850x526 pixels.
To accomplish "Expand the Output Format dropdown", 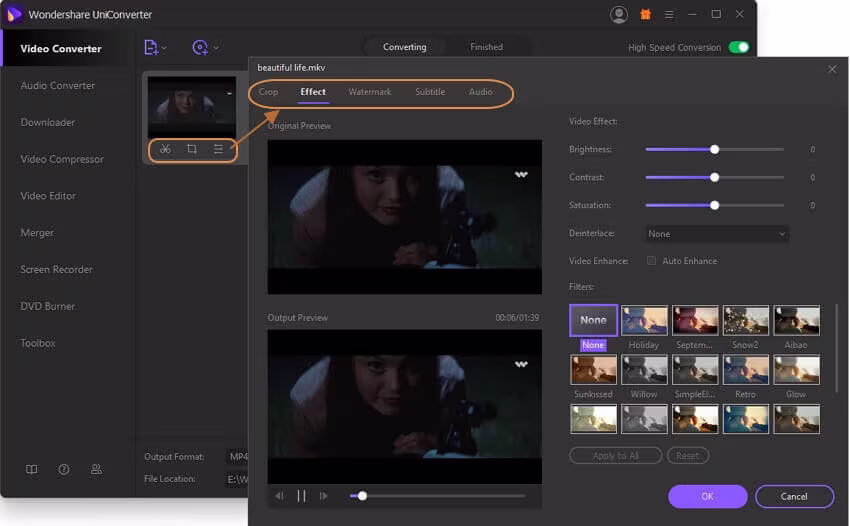I will pos(237,457).
